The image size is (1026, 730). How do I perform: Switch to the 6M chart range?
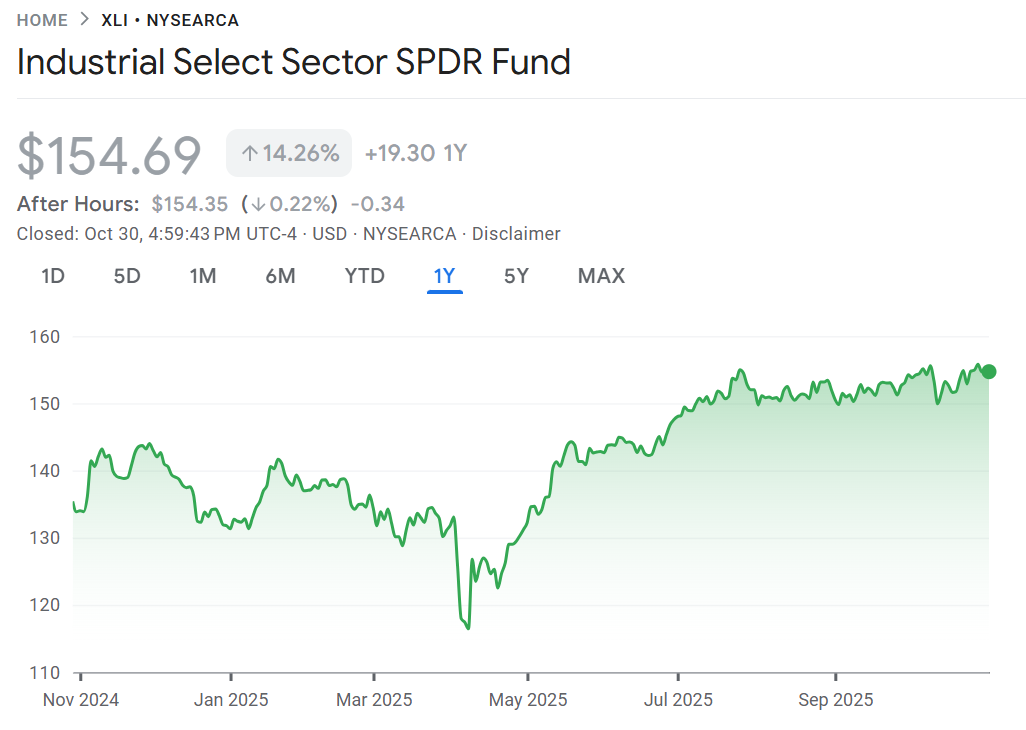point(280,276)
